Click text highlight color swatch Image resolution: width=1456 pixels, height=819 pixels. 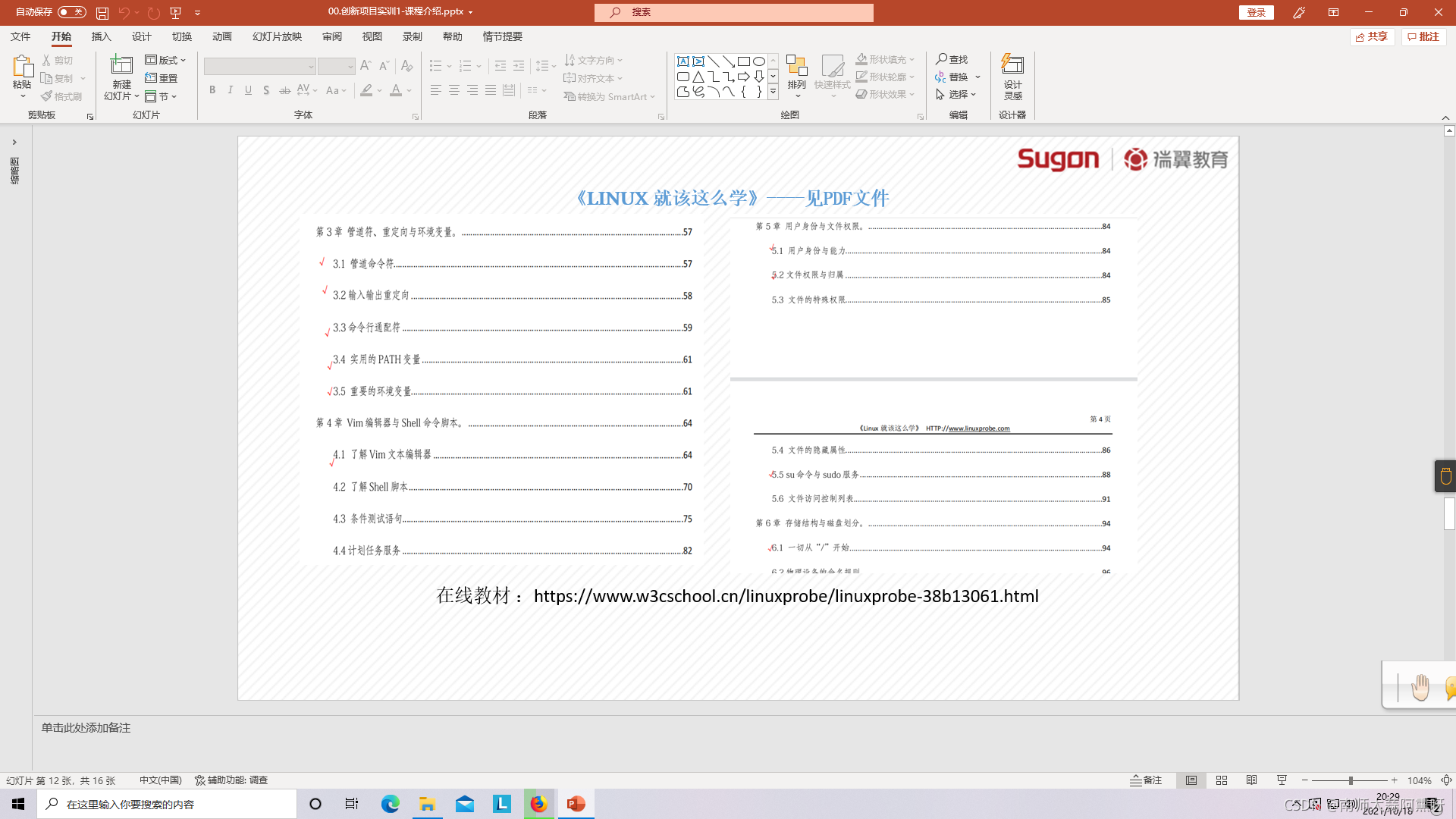click(366, 90)
